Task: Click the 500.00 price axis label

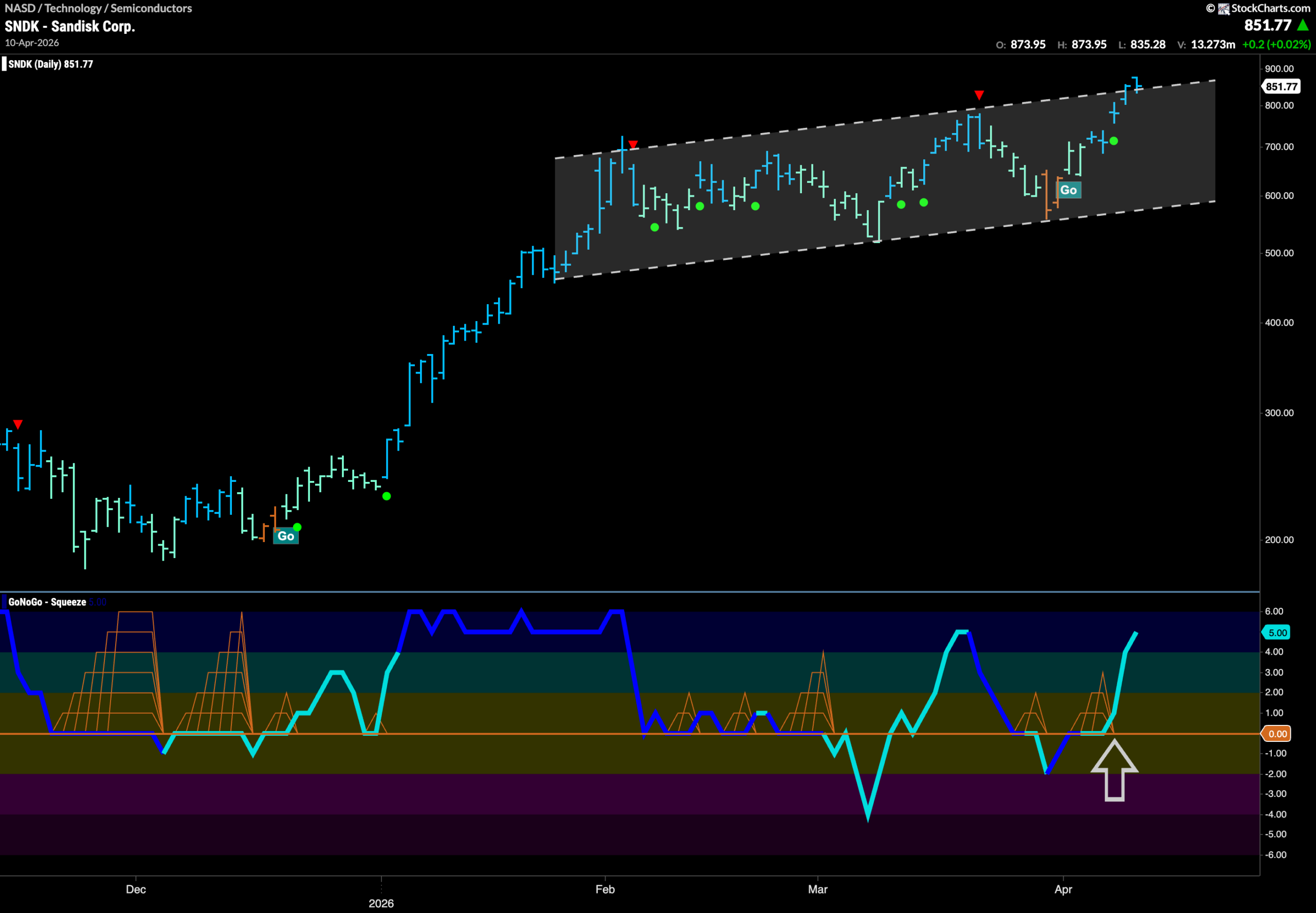Action: tap(1279, 253)
